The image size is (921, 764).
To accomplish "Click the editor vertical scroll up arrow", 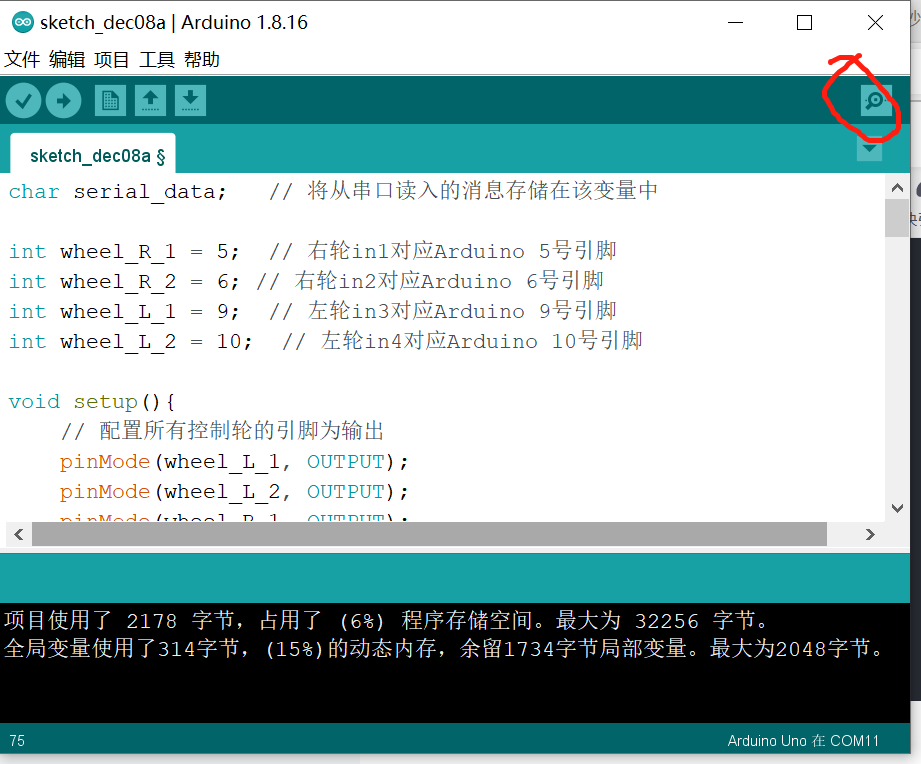I will pos(897,188).
